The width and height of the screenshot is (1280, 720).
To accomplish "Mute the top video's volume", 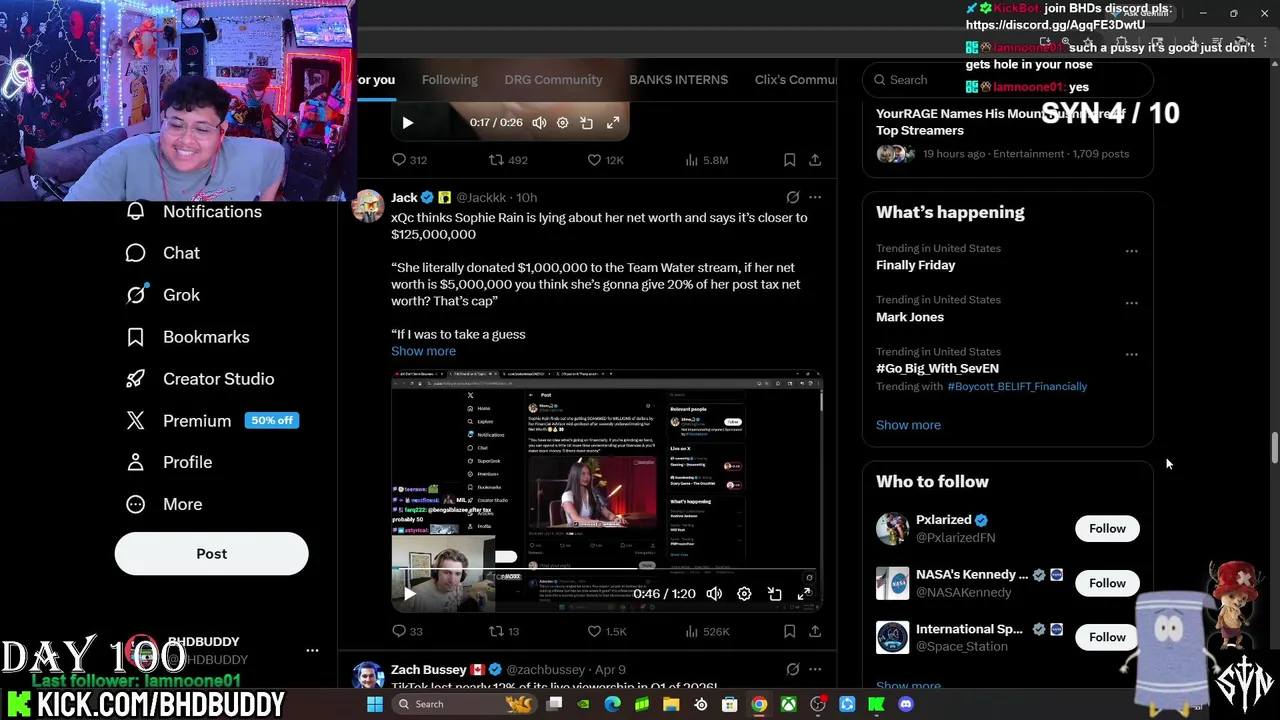I will pyautogui.click(x=539, y=123).
